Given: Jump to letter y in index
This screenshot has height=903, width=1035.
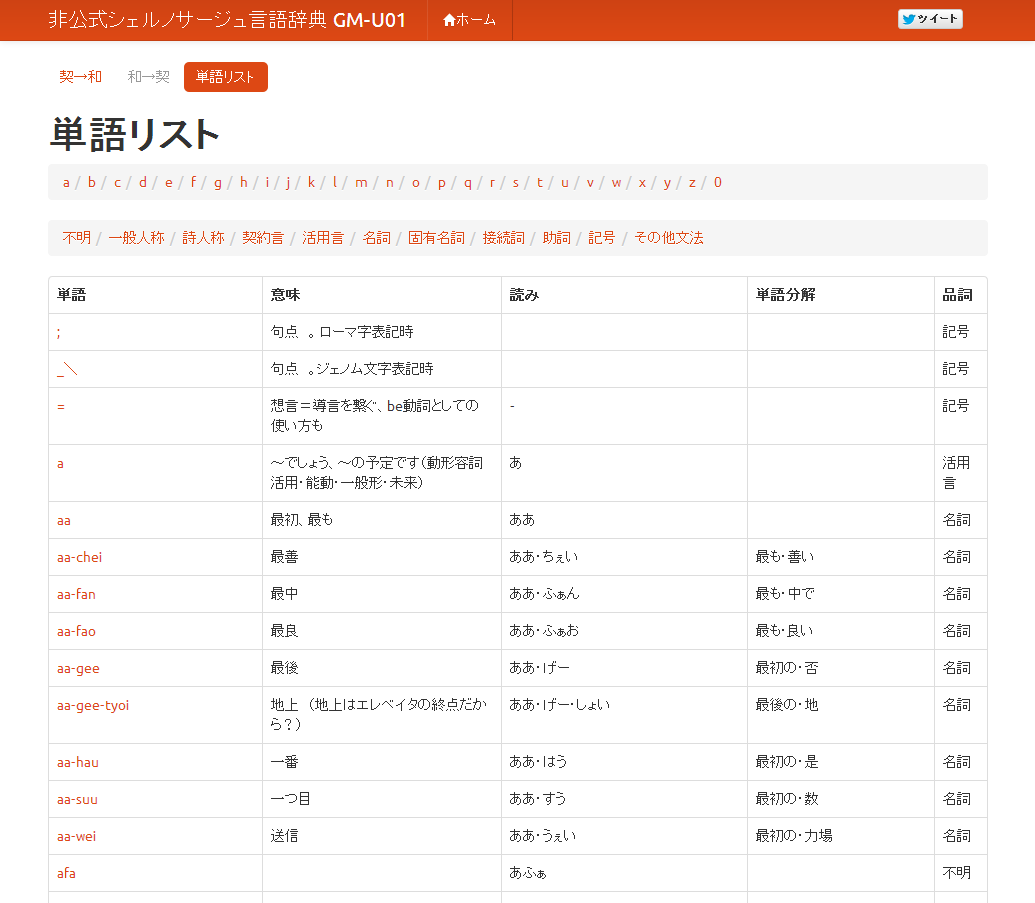Looking at the screenshot, I should click(667, 183).
